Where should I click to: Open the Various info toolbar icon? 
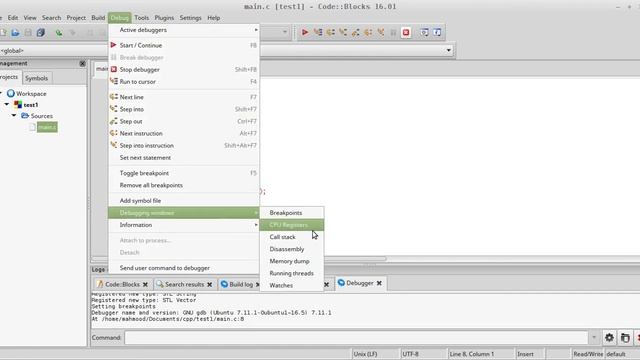(437, 32)
